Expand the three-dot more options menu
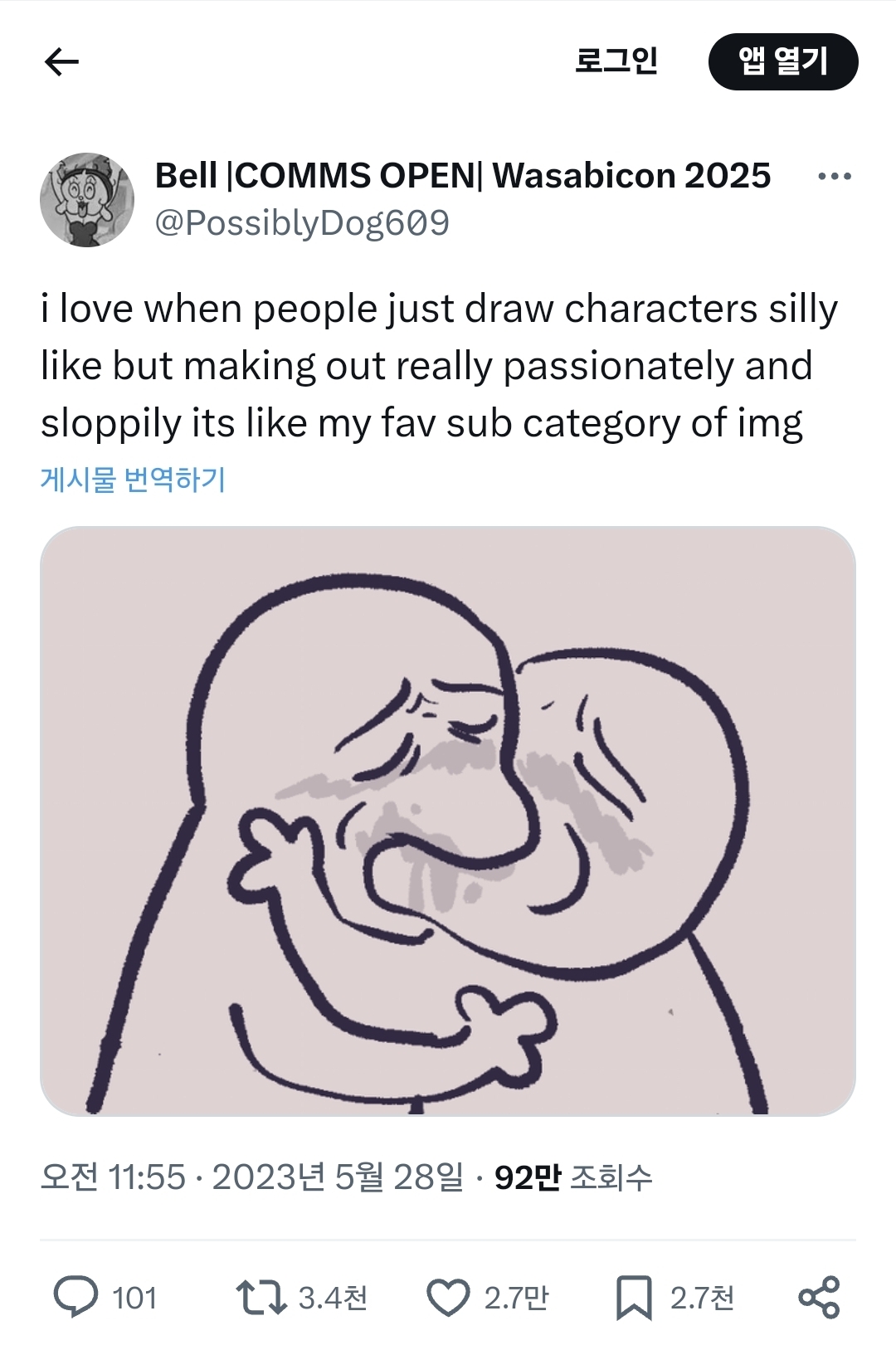This screenshot has width=896, height=1345. (x=834, y=177)
